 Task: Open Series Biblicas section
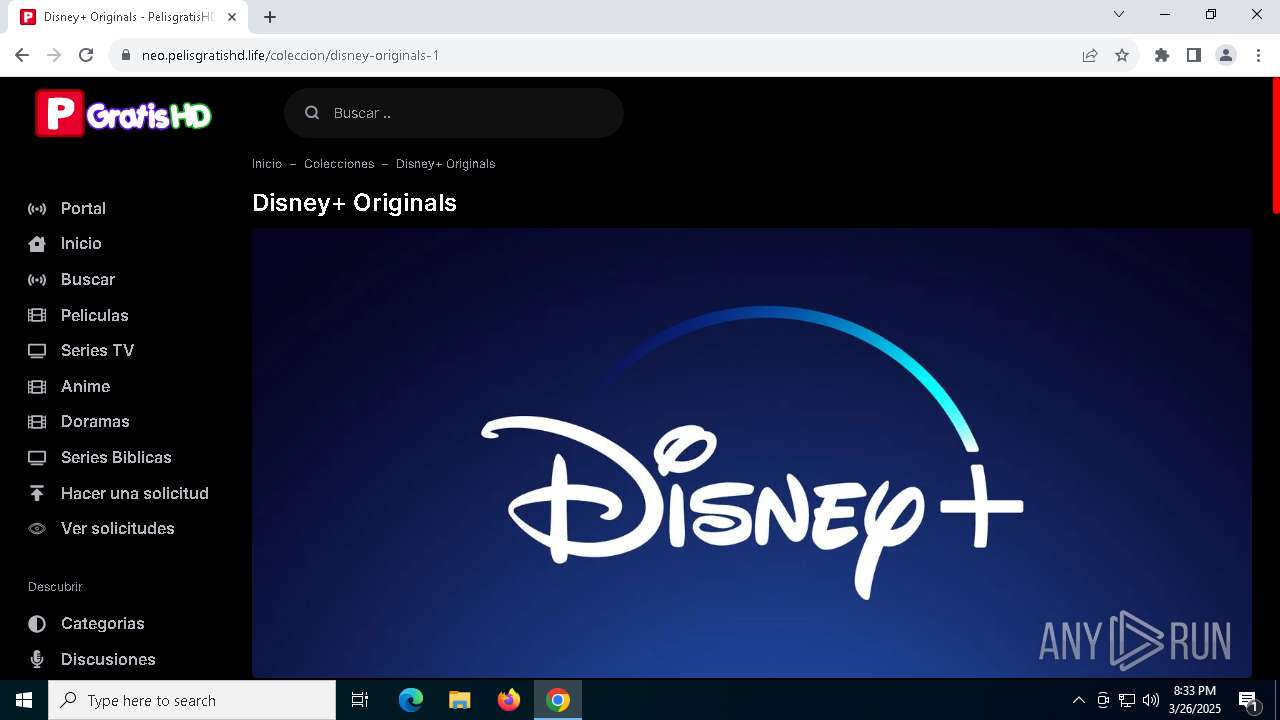(116, 458)
